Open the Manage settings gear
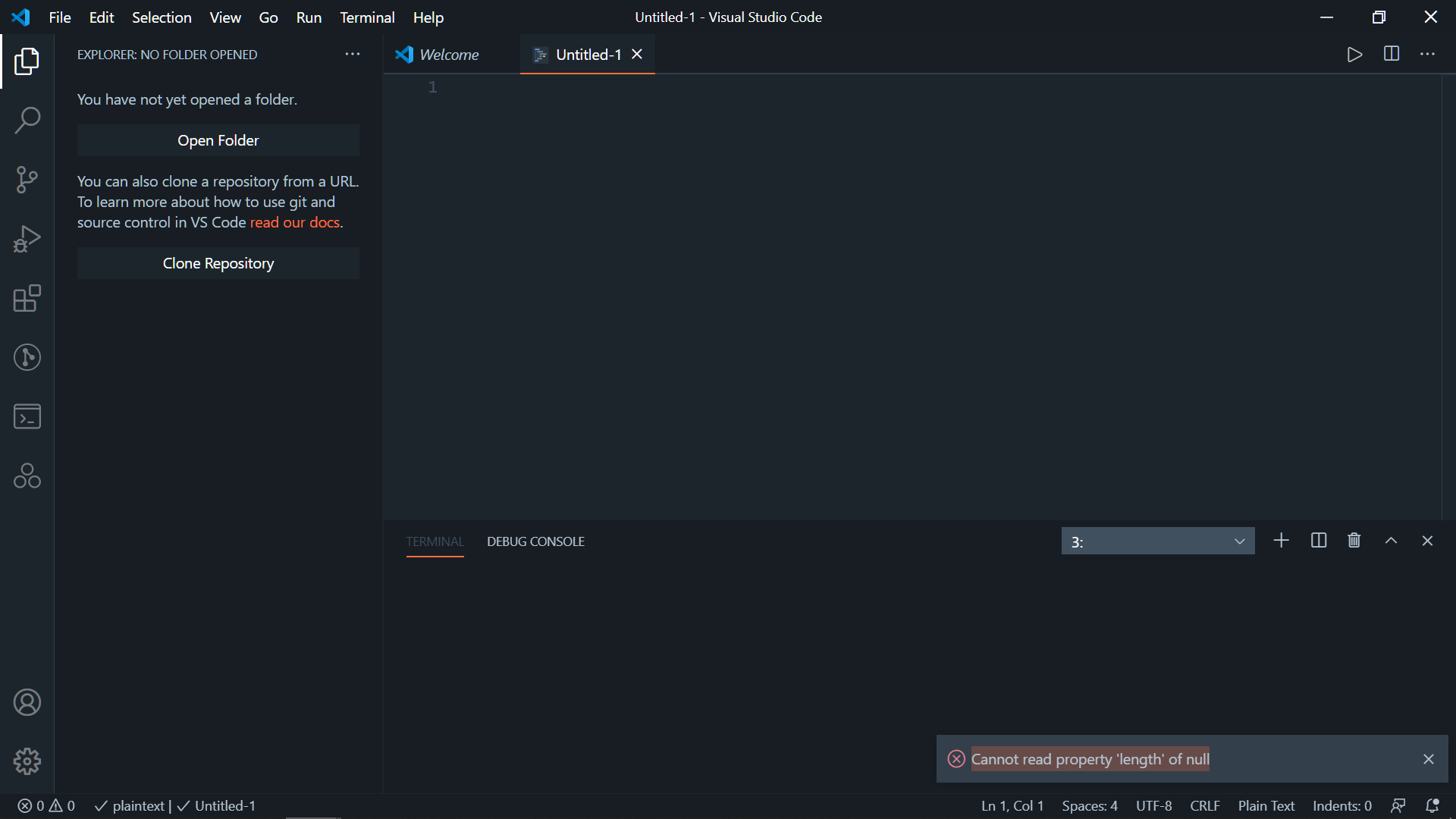1456x819 pixels. [27, 761]
